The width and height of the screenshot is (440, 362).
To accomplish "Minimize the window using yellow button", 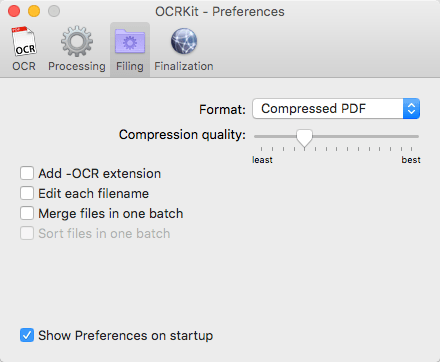I will tap(34, 11).
